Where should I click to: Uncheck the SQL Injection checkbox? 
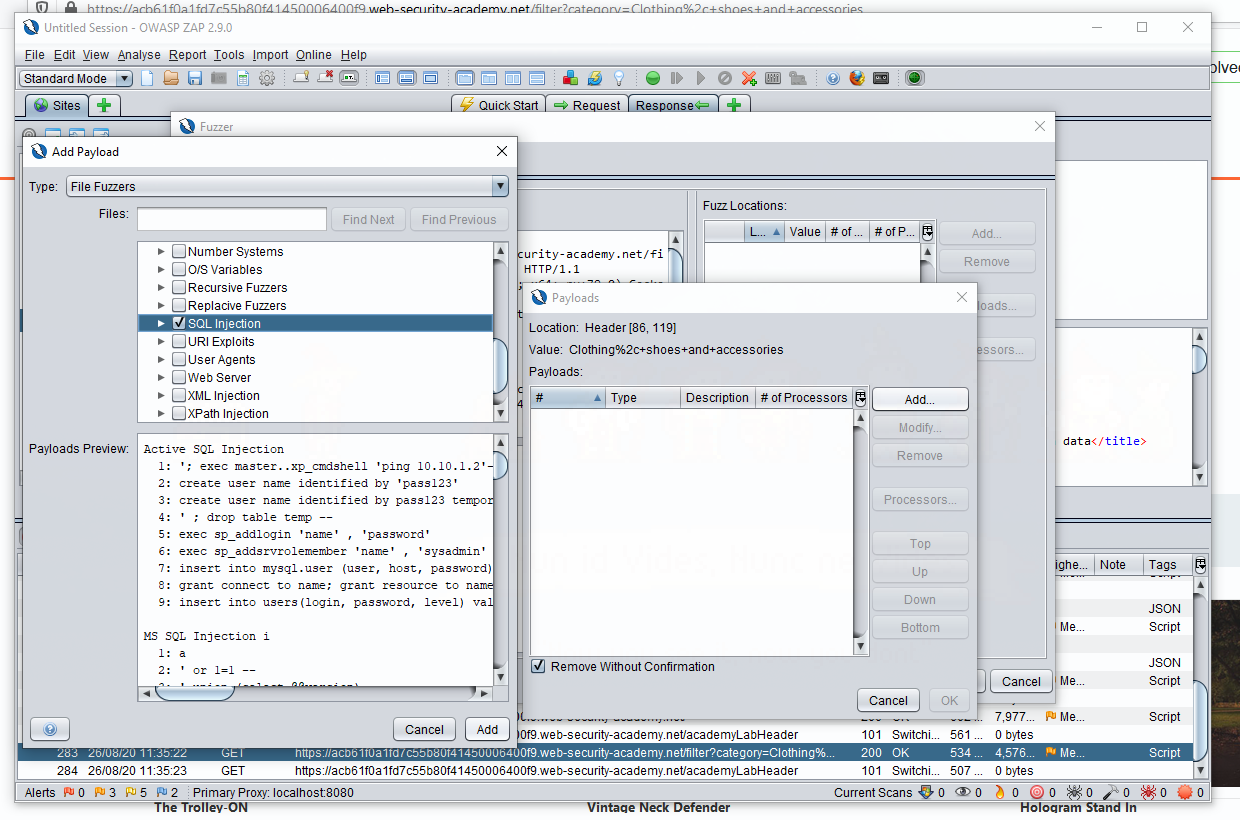click(x=179, y=323)
